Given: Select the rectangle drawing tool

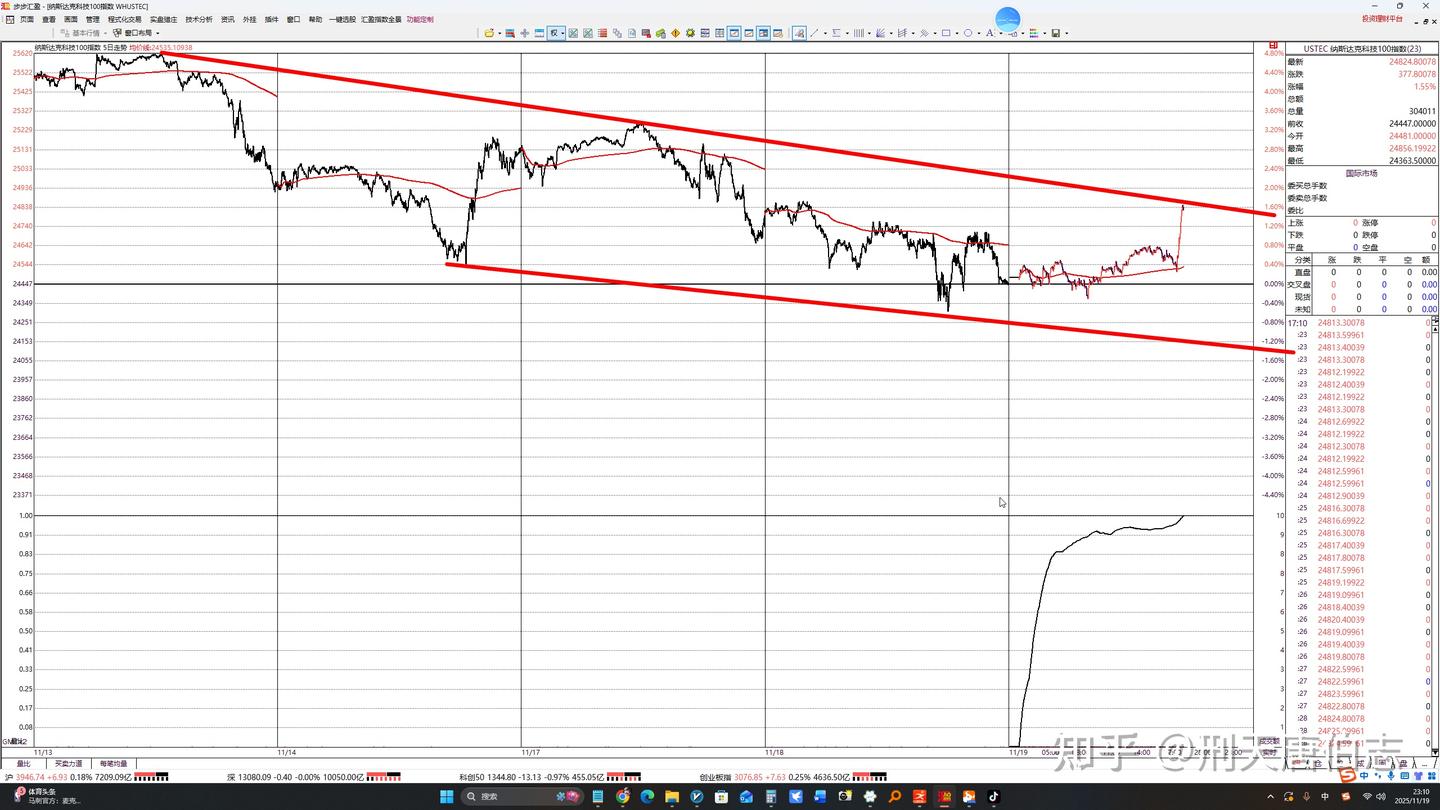Looking at the screenshot, I should click(946, 33).
